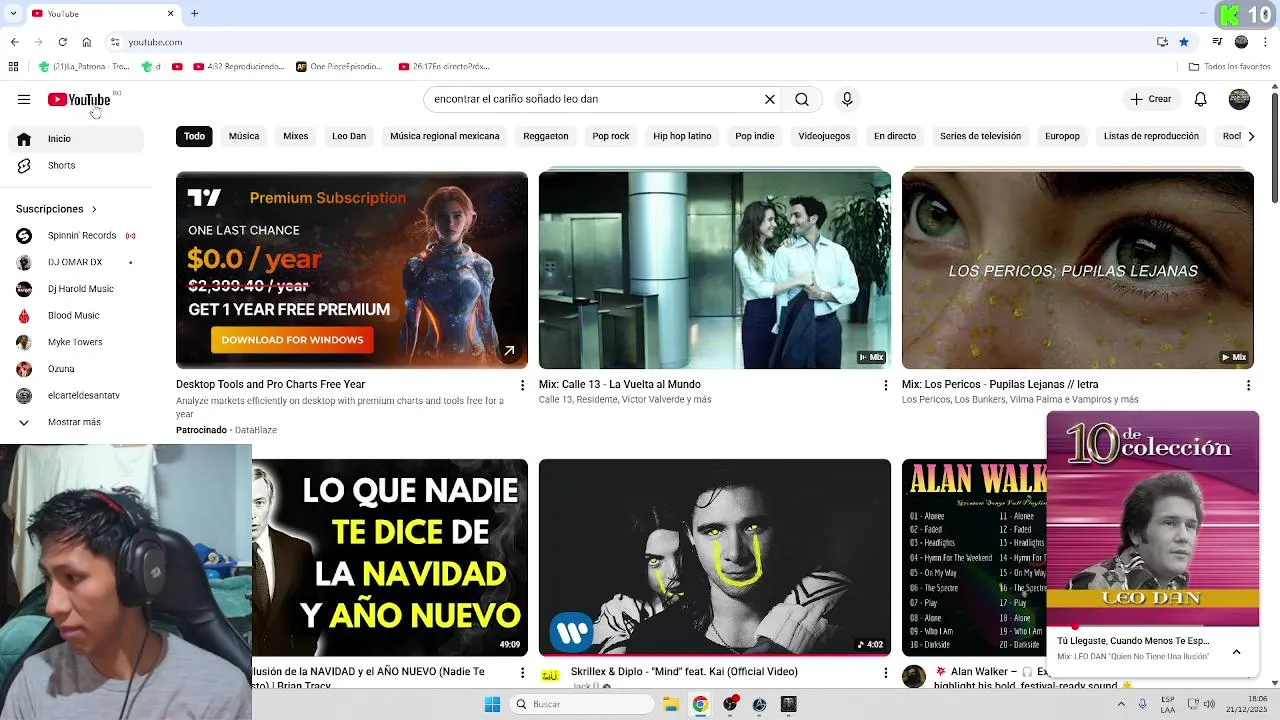Select Hip hop latino chip
The height and width of the screenshot is (720, 1280).
pyautogui.click(x=682, y=136)
